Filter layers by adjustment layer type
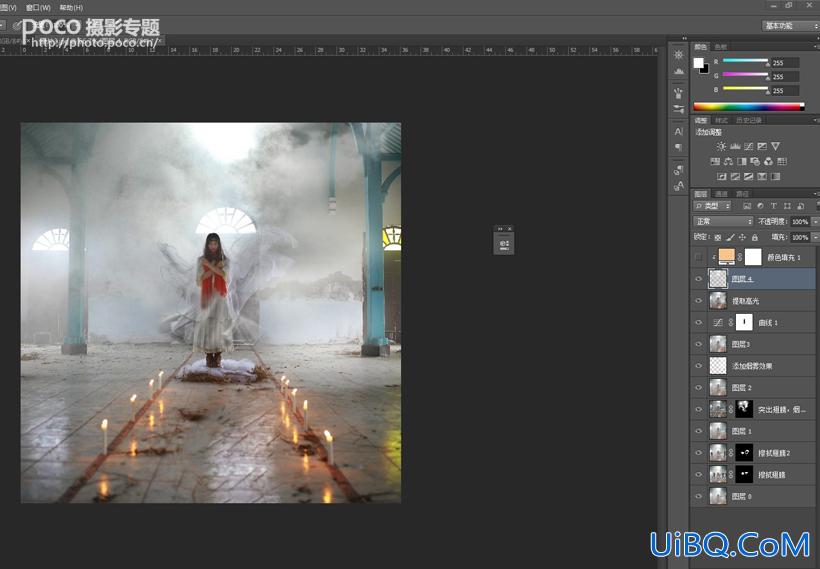This screenshot has height=569, width=820. [x=760, y=206]
